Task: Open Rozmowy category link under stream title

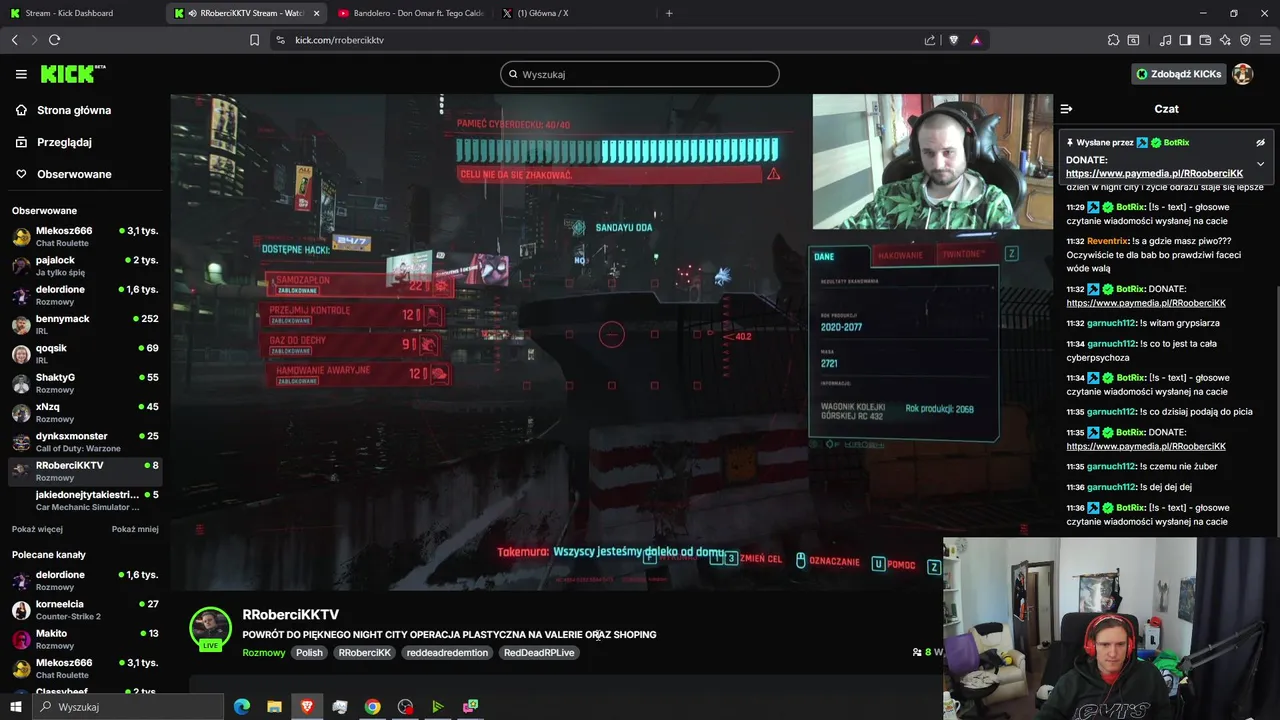Action: [264, 653]
